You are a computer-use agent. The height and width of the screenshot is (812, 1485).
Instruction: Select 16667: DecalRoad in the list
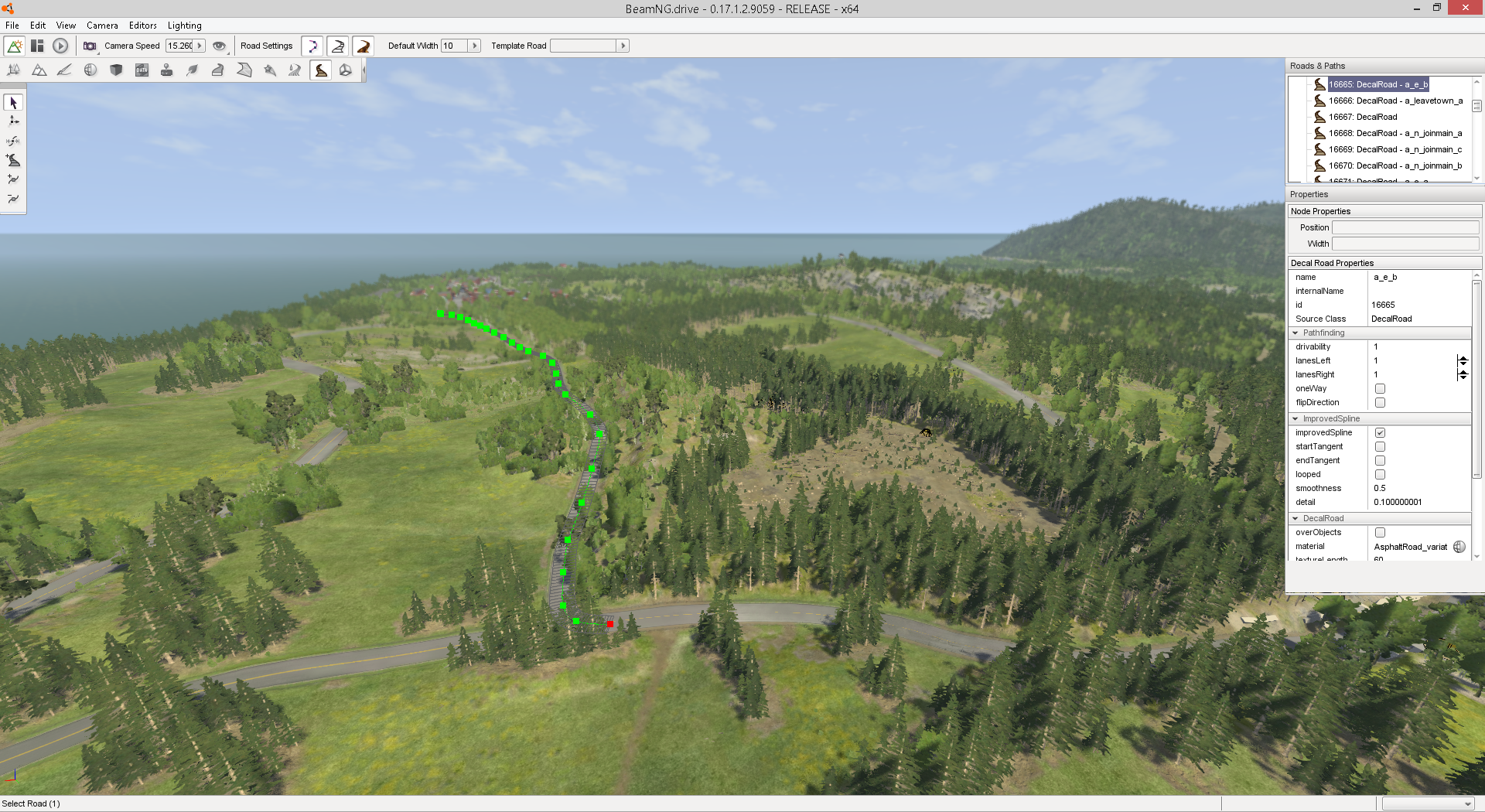coord(1363,118)
